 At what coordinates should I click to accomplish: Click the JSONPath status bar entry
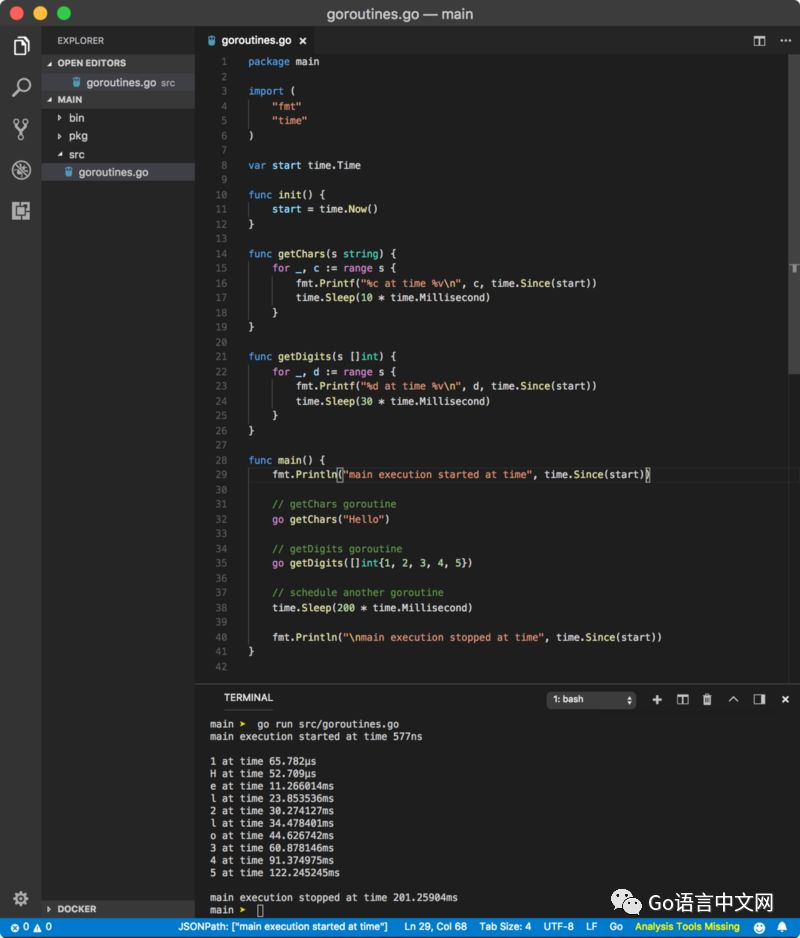282,927
